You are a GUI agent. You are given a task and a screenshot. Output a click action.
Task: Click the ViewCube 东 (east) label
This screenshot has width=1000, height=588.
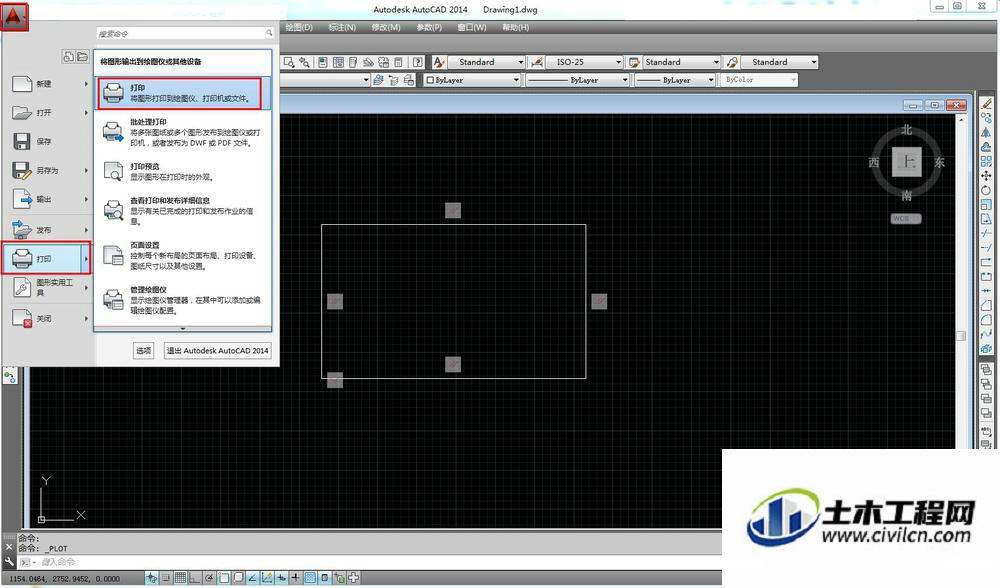pos(939,163)
